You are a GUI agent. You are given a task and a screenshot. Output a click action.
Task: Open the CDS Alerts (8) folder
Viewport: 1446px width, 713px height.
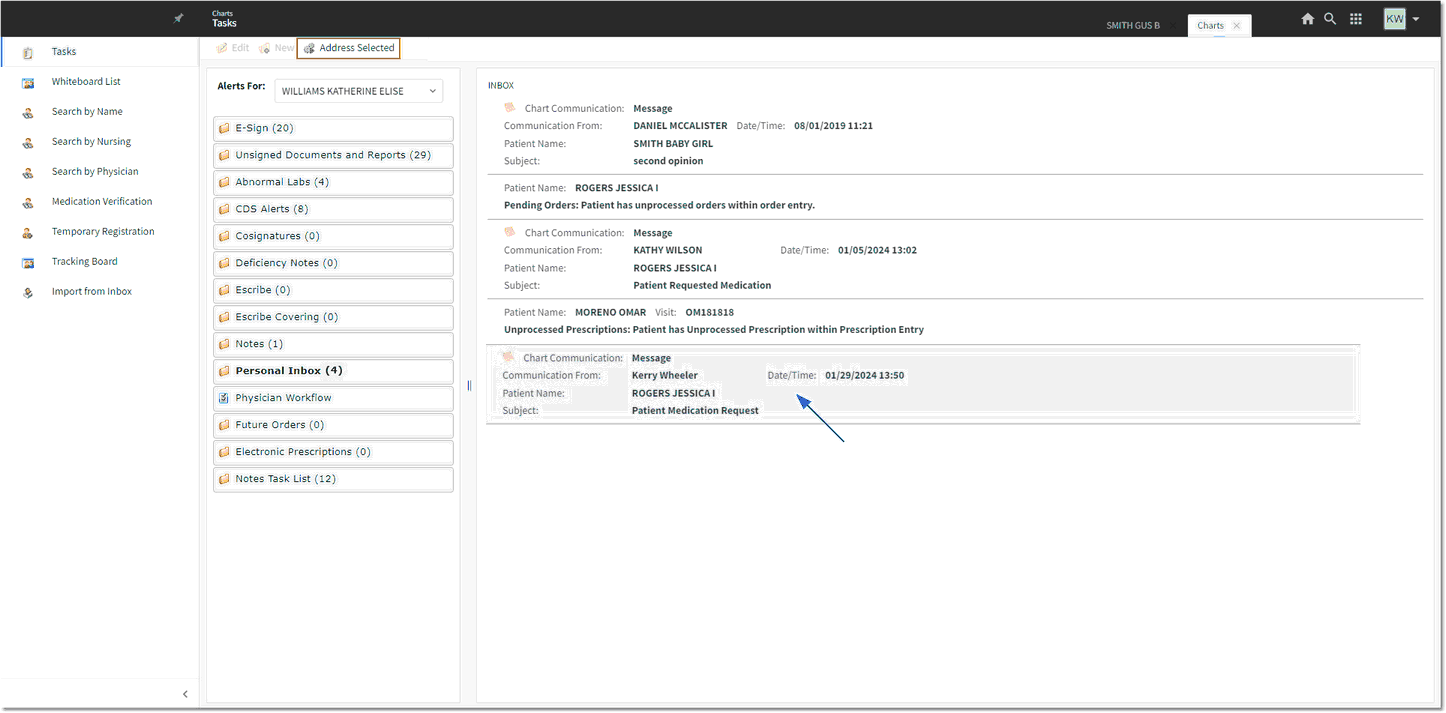coord(333,209)
